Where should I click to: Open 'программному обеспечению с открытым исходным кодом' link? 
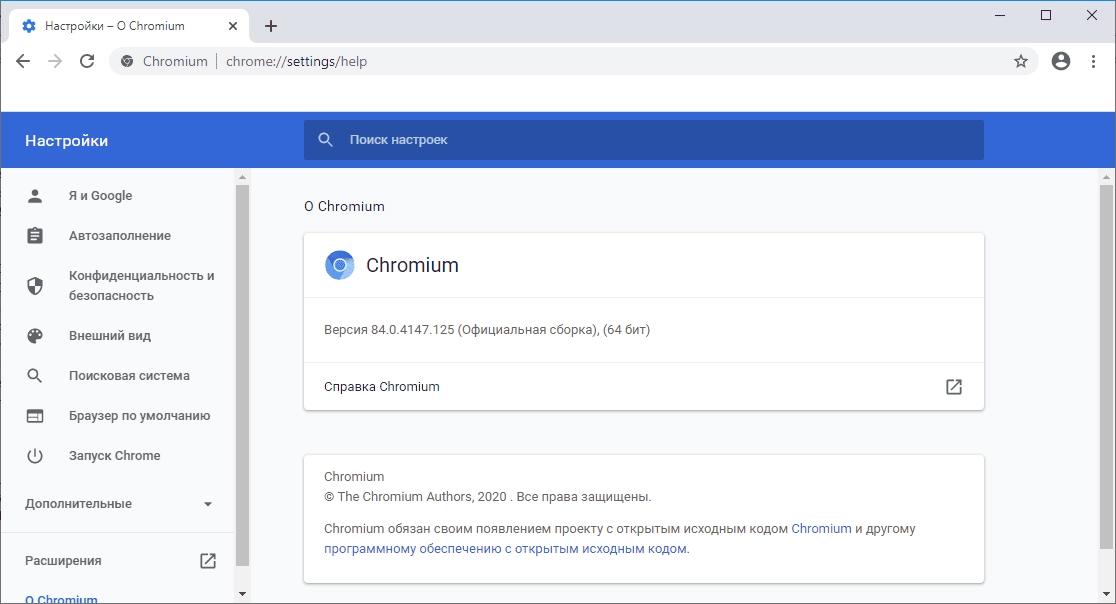tap(505, 549)
